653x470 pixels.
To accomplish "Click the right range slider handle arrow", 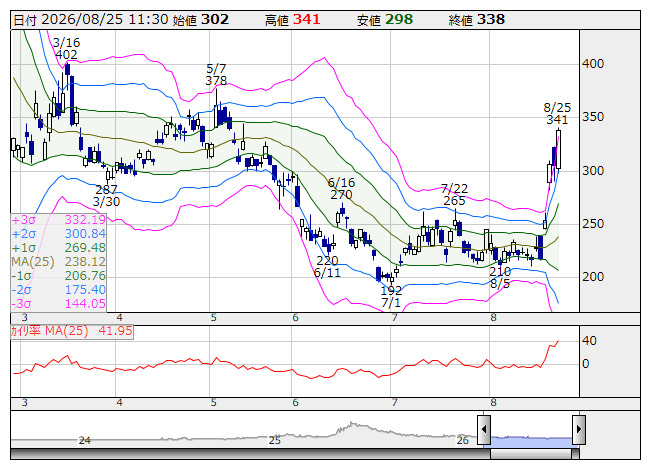I will point(579,429).
